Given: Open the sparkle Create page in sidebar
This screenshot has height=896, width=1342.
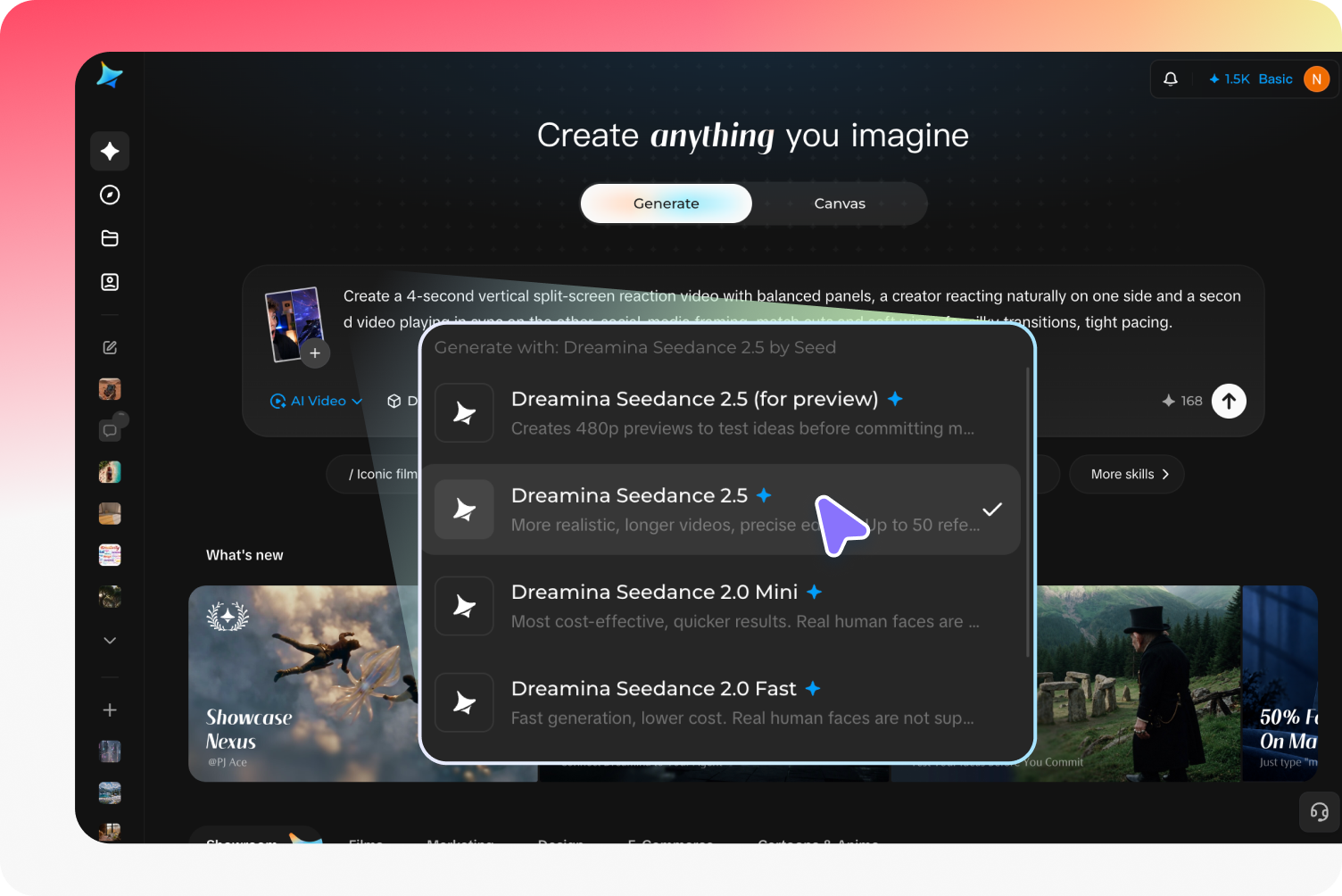Looking at the screenshot, I should pos(110,151).
